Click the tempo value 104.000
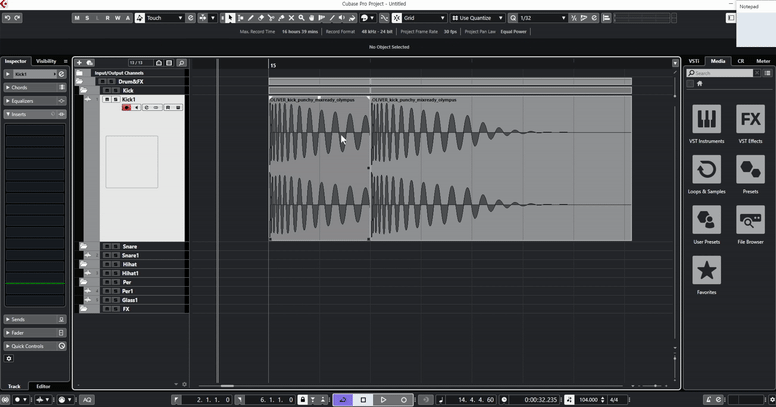The image size is (776, 407). click(588, 400)
